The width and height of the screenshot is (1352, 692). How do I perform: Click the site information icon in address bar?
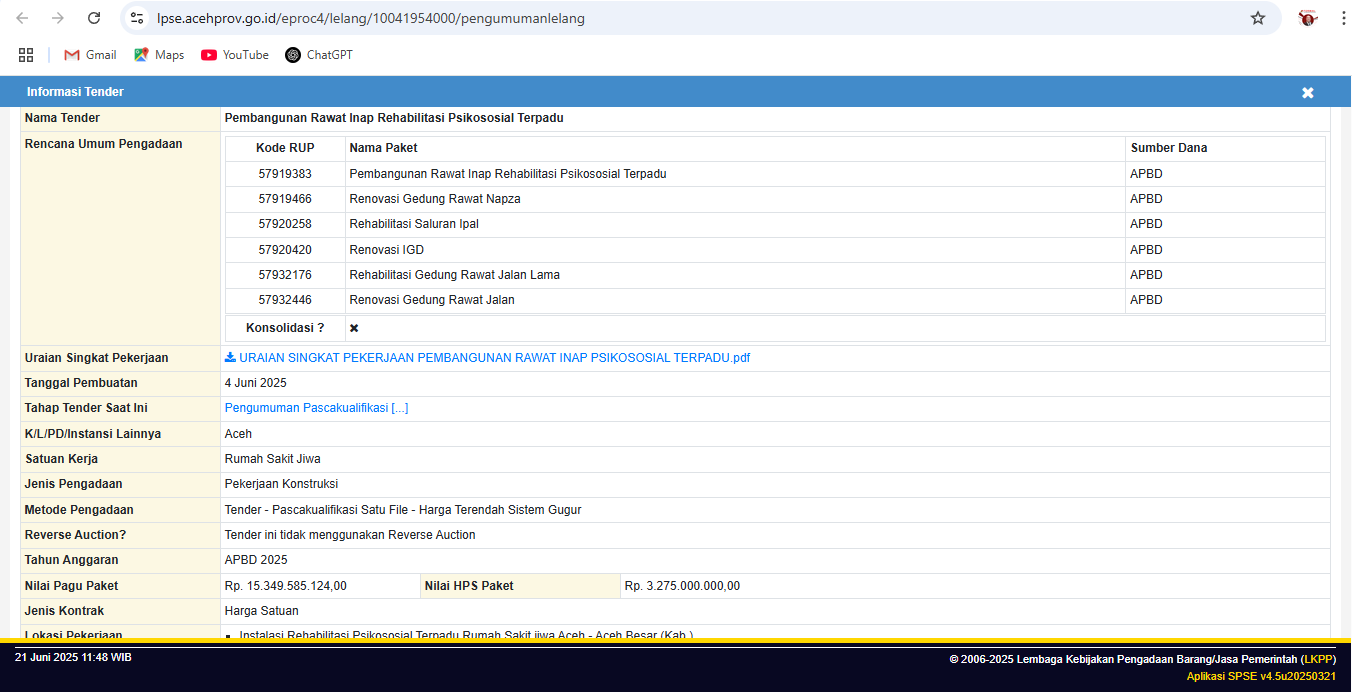pos(138,18)
